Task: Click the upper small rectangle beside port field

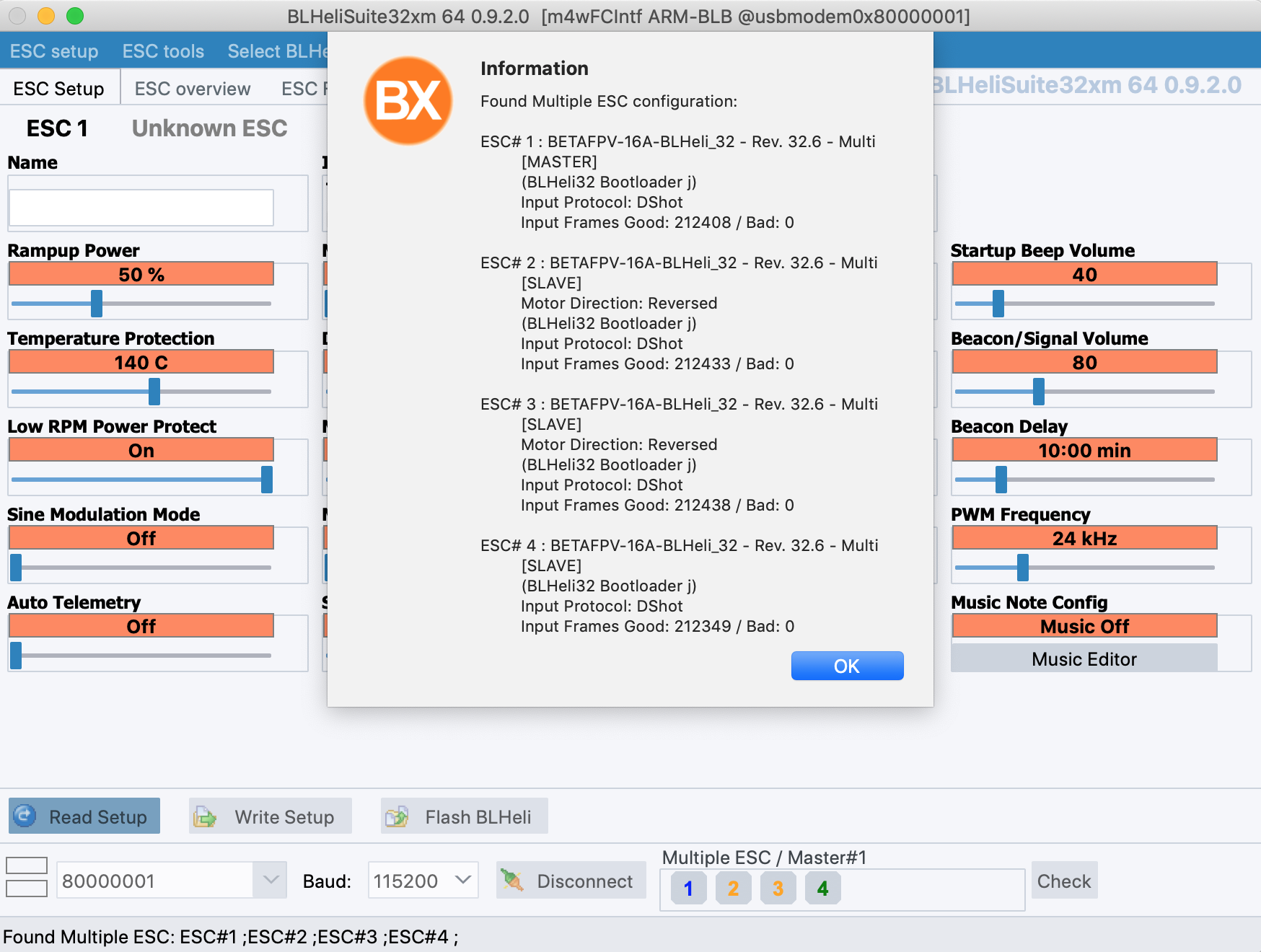Action: tap(27, 865)
